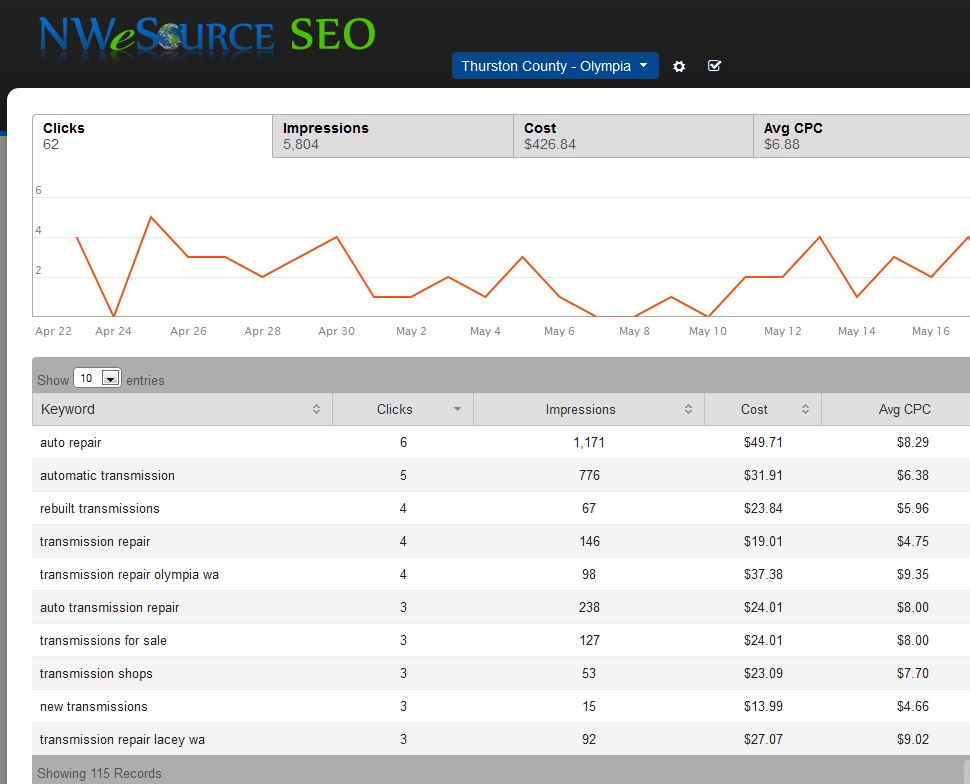The height and width of the screenshot is (784, 970).
Task: Click the NWeSource SEO logo
Action: point(207,36)
